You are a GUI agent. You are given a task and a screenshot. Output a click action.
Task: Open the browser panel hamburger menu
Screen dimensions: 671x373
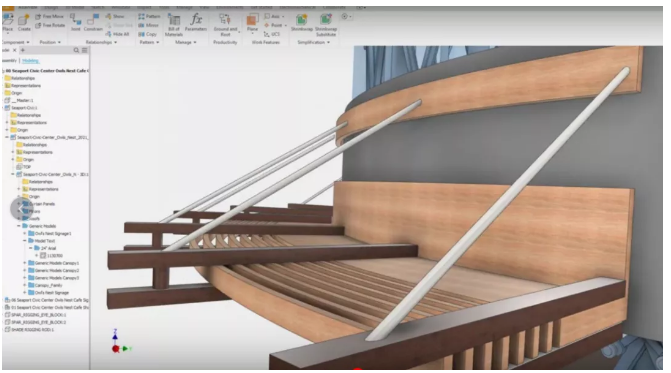[85, 50]
